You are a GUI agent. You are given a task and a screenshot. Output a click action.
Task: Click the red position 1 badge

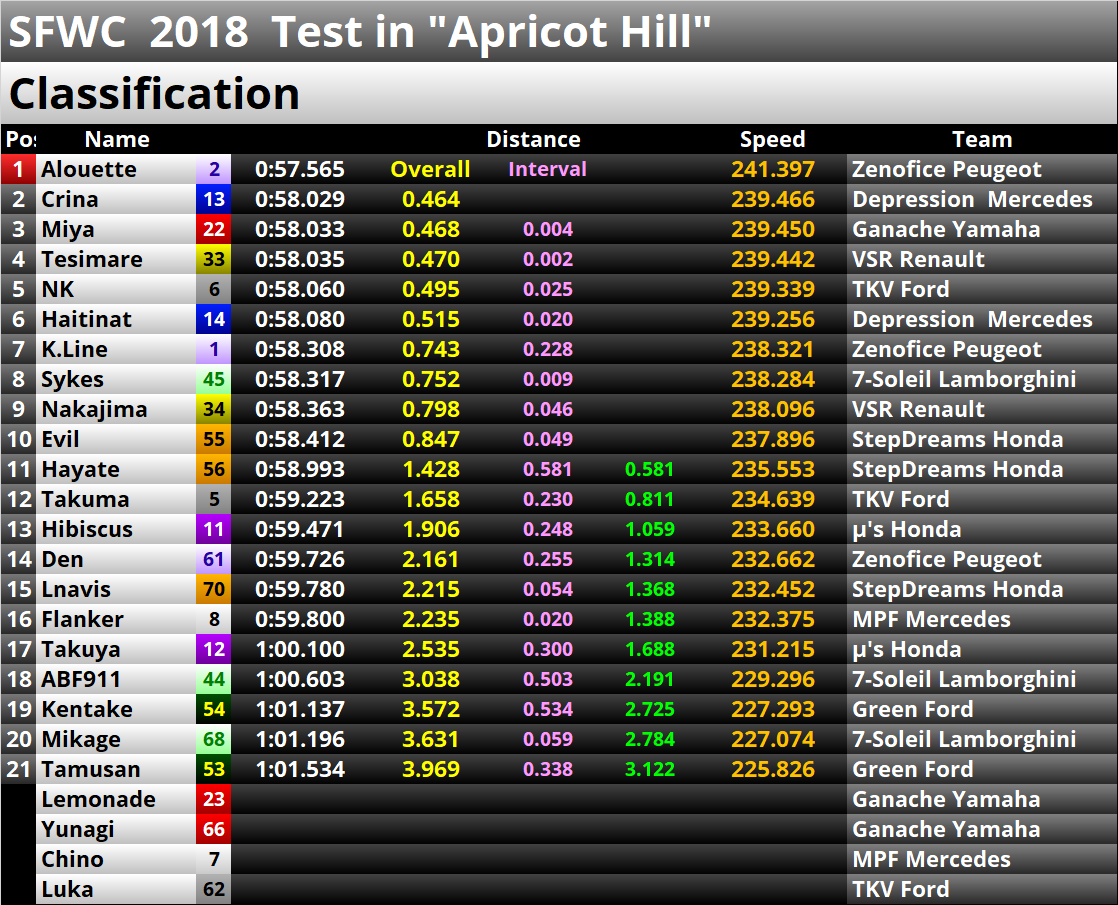coord(19,169)
